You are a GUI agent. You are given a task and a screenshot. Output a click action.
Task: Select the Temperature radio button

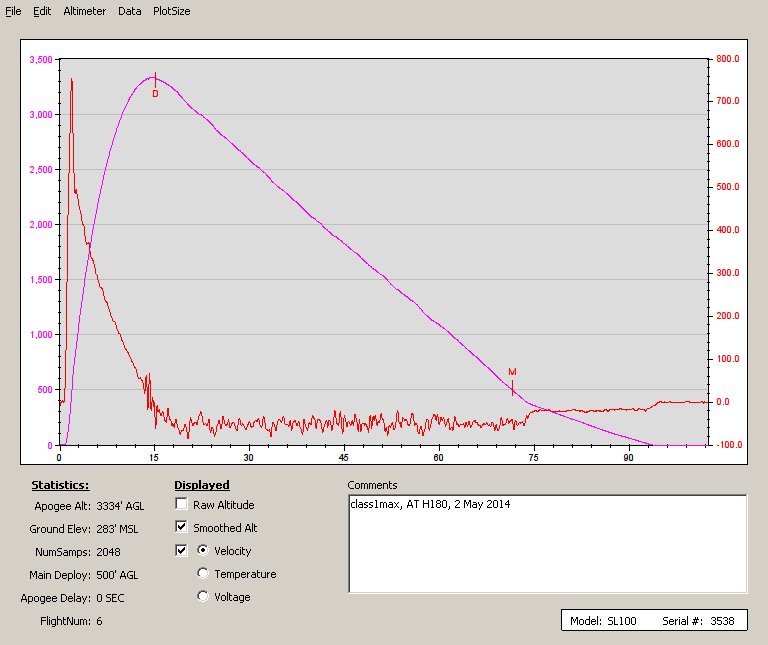tap(204, 574)
